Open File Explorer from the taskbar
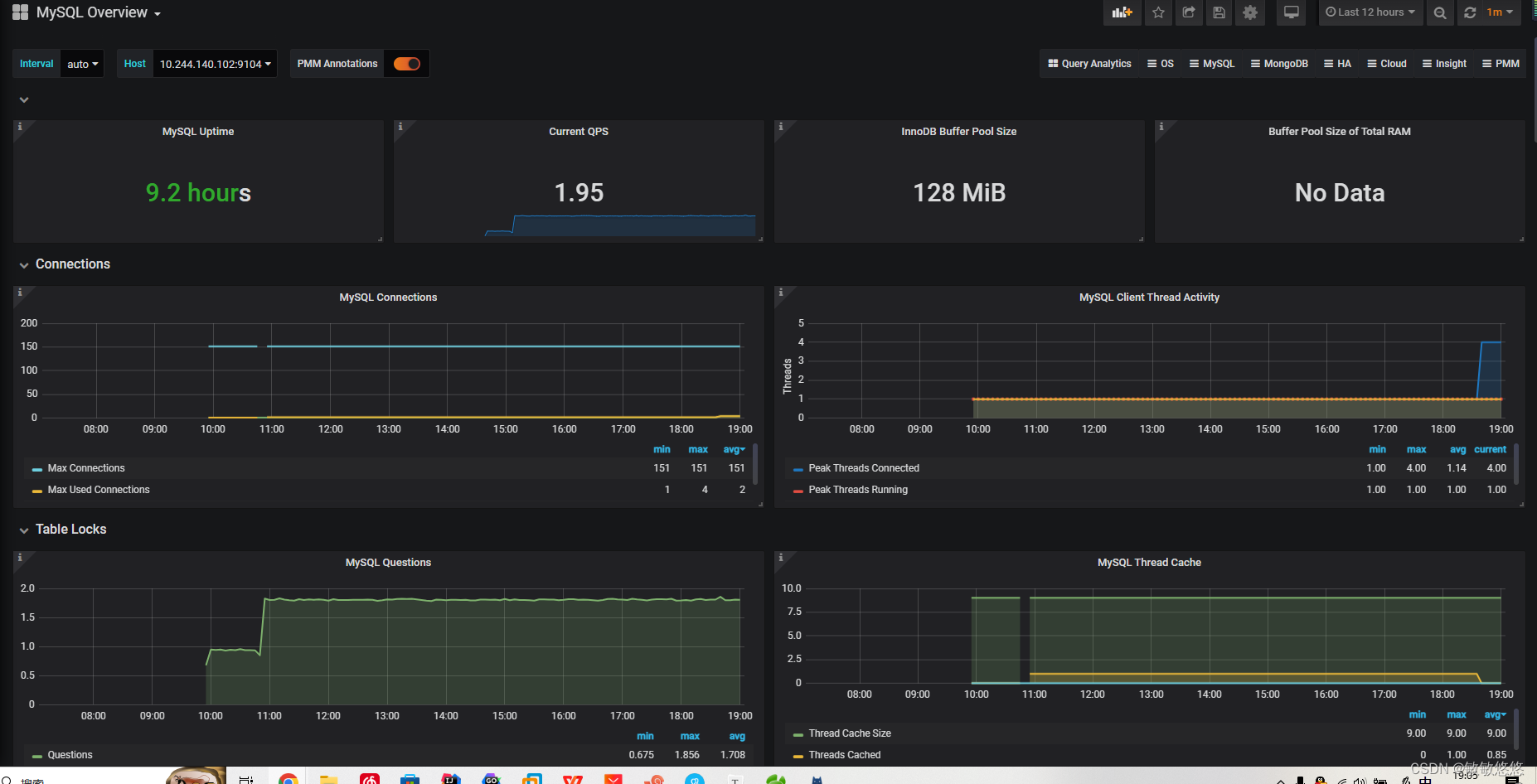Image resolution: width=1537 pixels, height=784 pixels. tap(329, 779)
